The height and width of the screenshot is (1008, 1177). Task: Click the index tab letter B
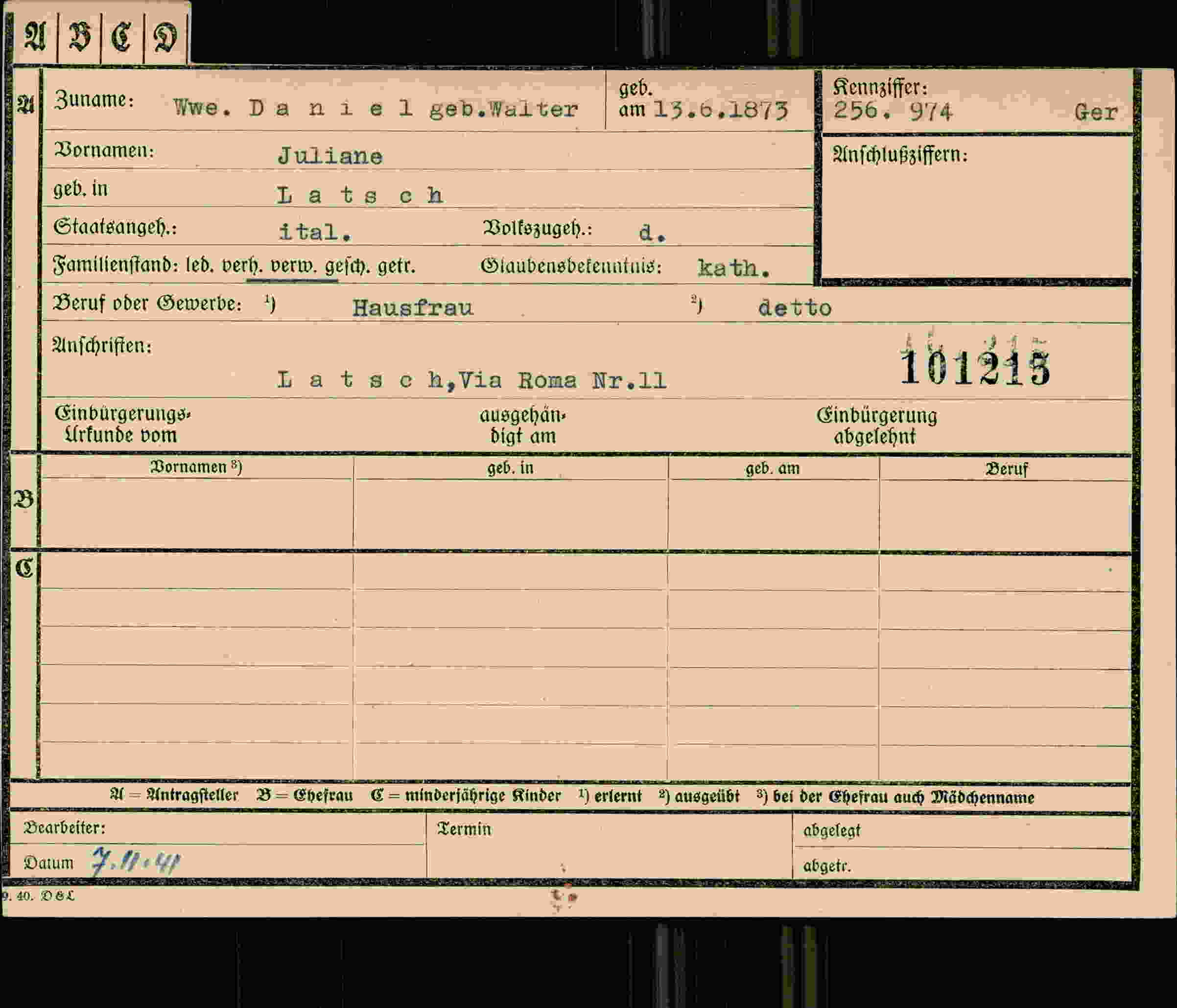coord(79,38)
